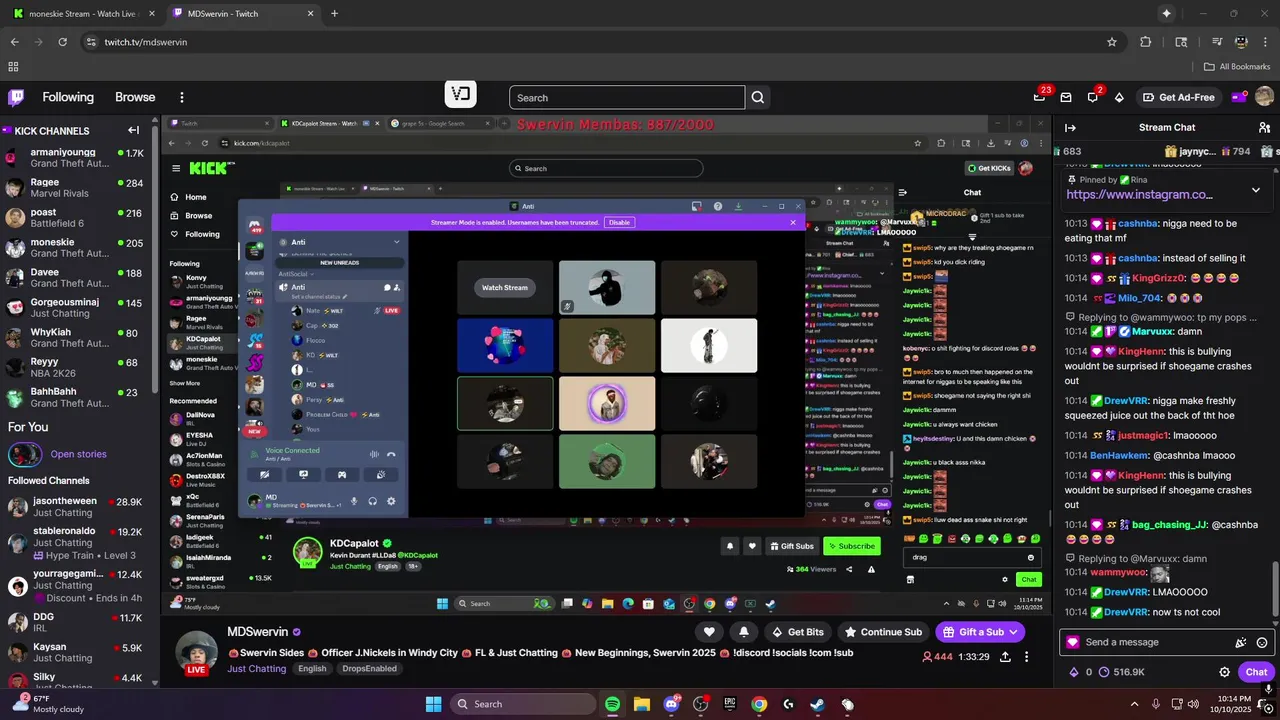Click the heart follow button for MDSwervin

coord(709,632)
